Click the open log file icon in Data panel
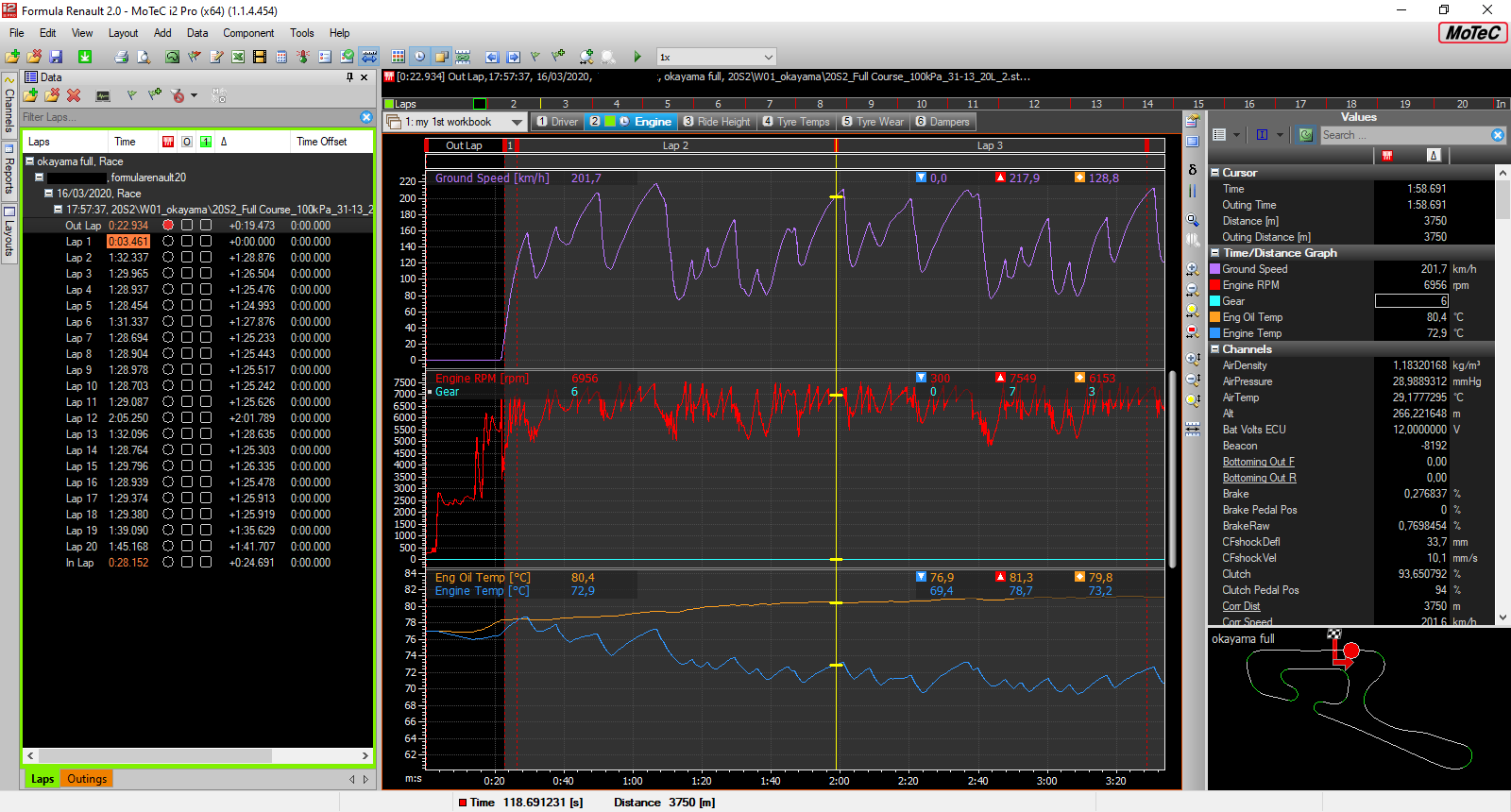The height and width of the screenshot is (812, 1511). point(31,95)
